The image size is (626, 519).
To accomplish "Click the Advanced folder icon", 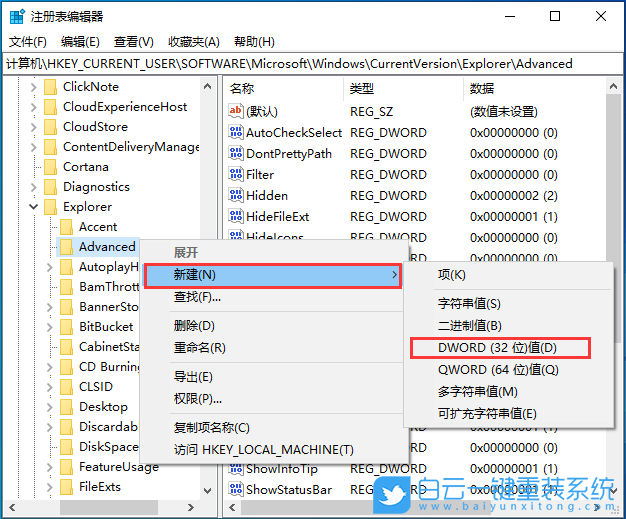I will (66, 247).
